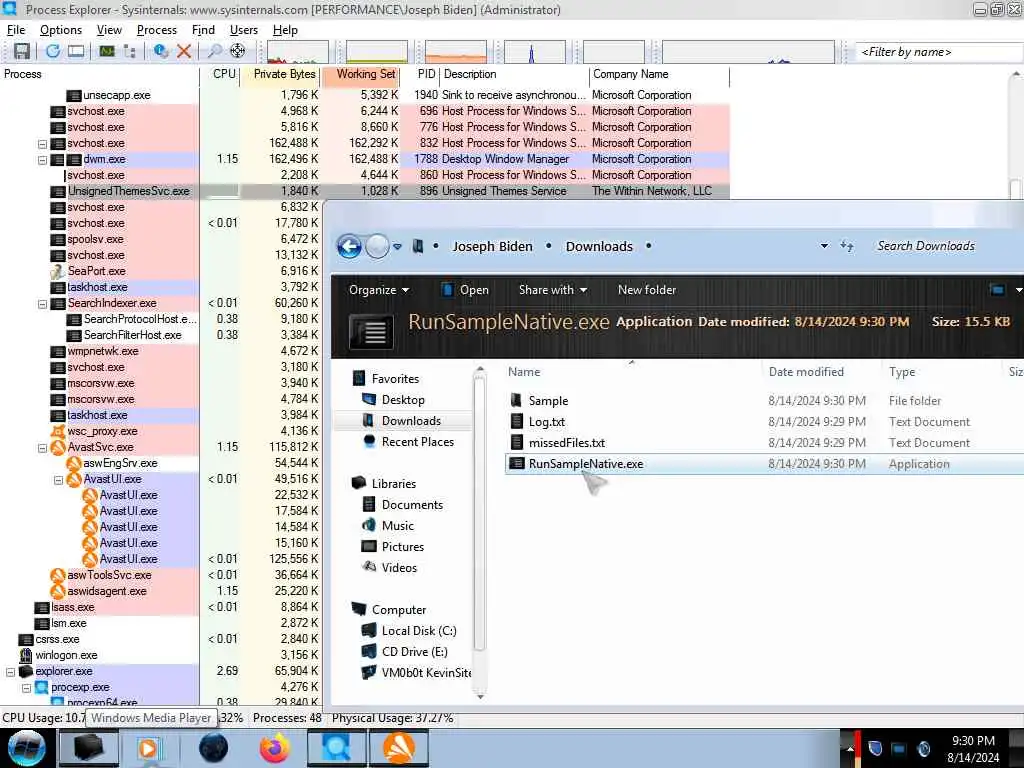
Task: Click the commit history mini graph
Action: tap(377, 52)
